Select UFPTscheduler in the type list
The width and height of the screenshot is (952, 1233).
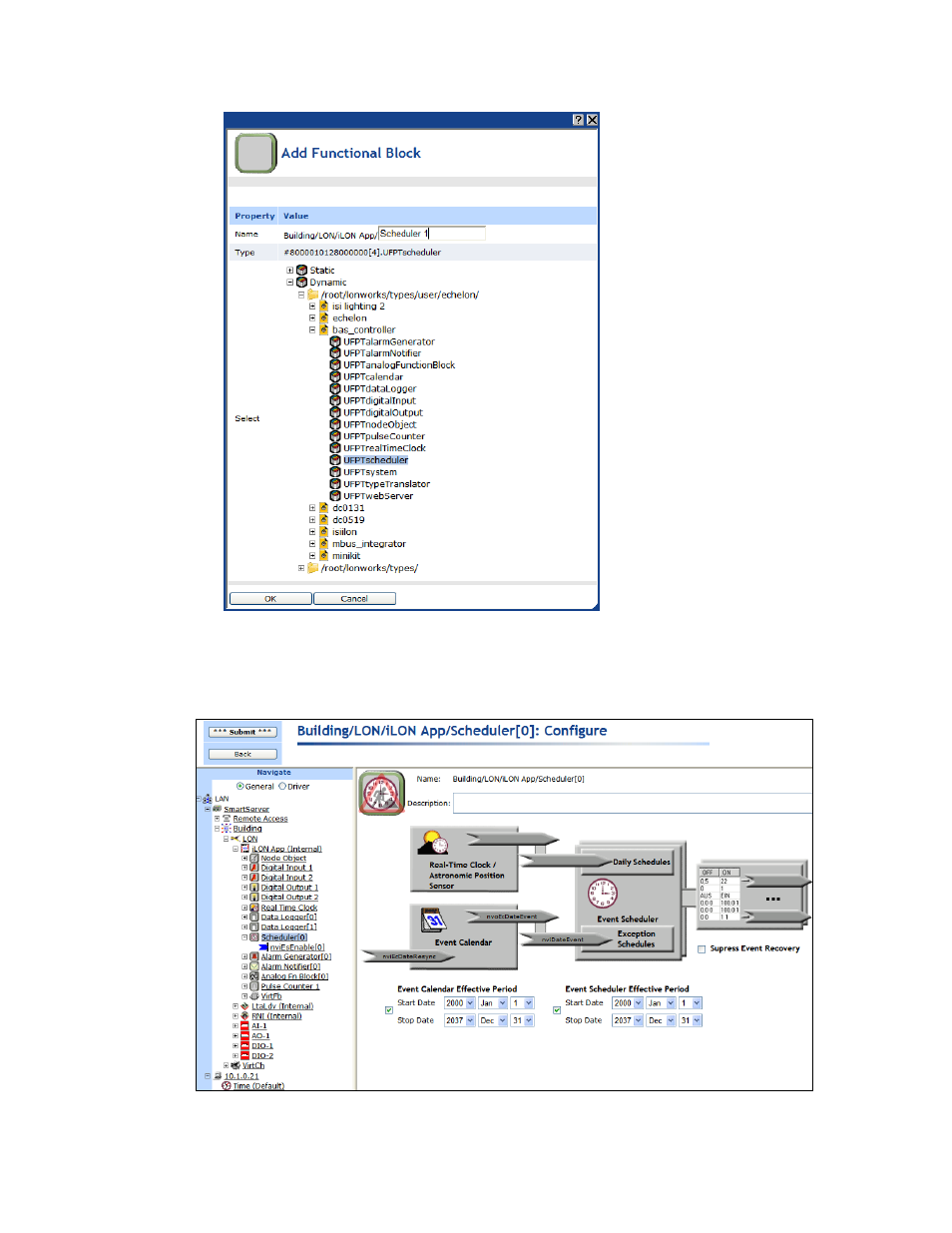pos(375,460)
